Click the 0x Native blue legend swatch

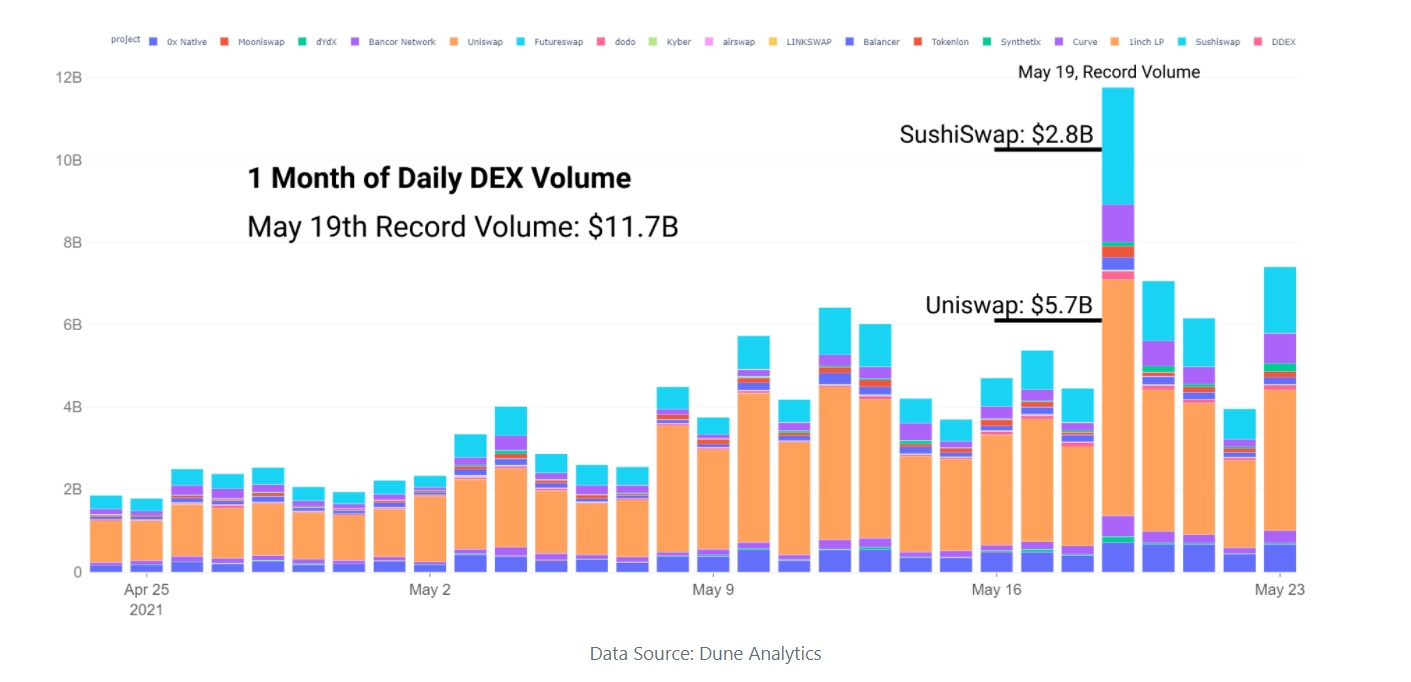click(x=153, y=42)
